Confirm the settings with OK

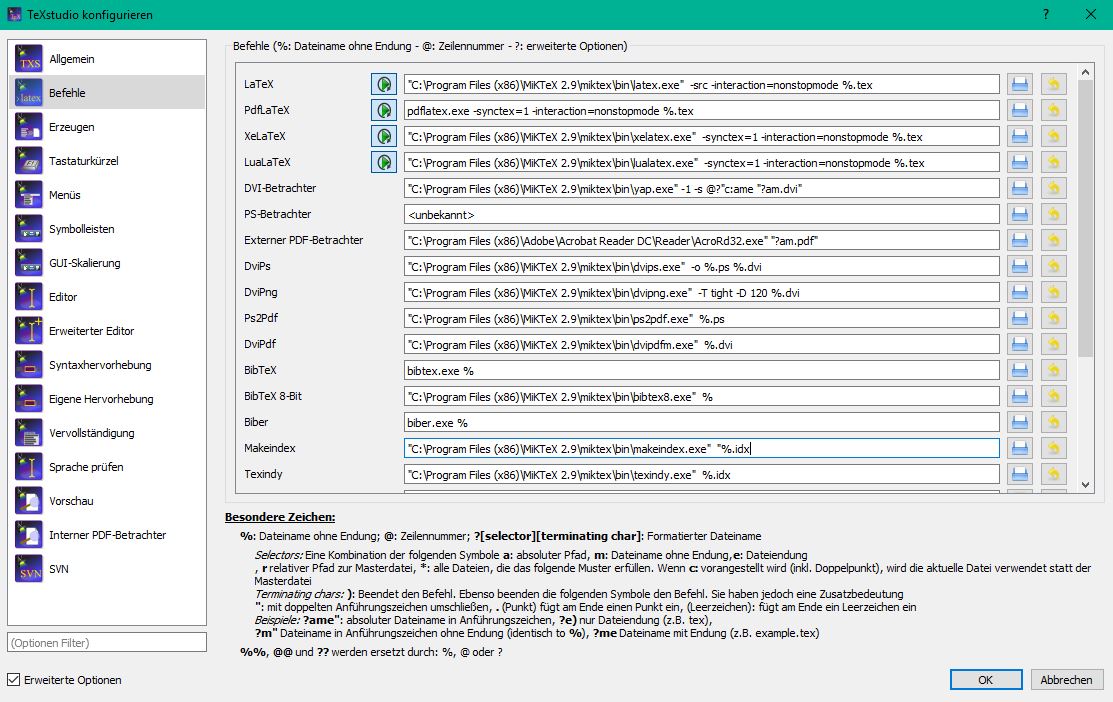pos(986,680)
